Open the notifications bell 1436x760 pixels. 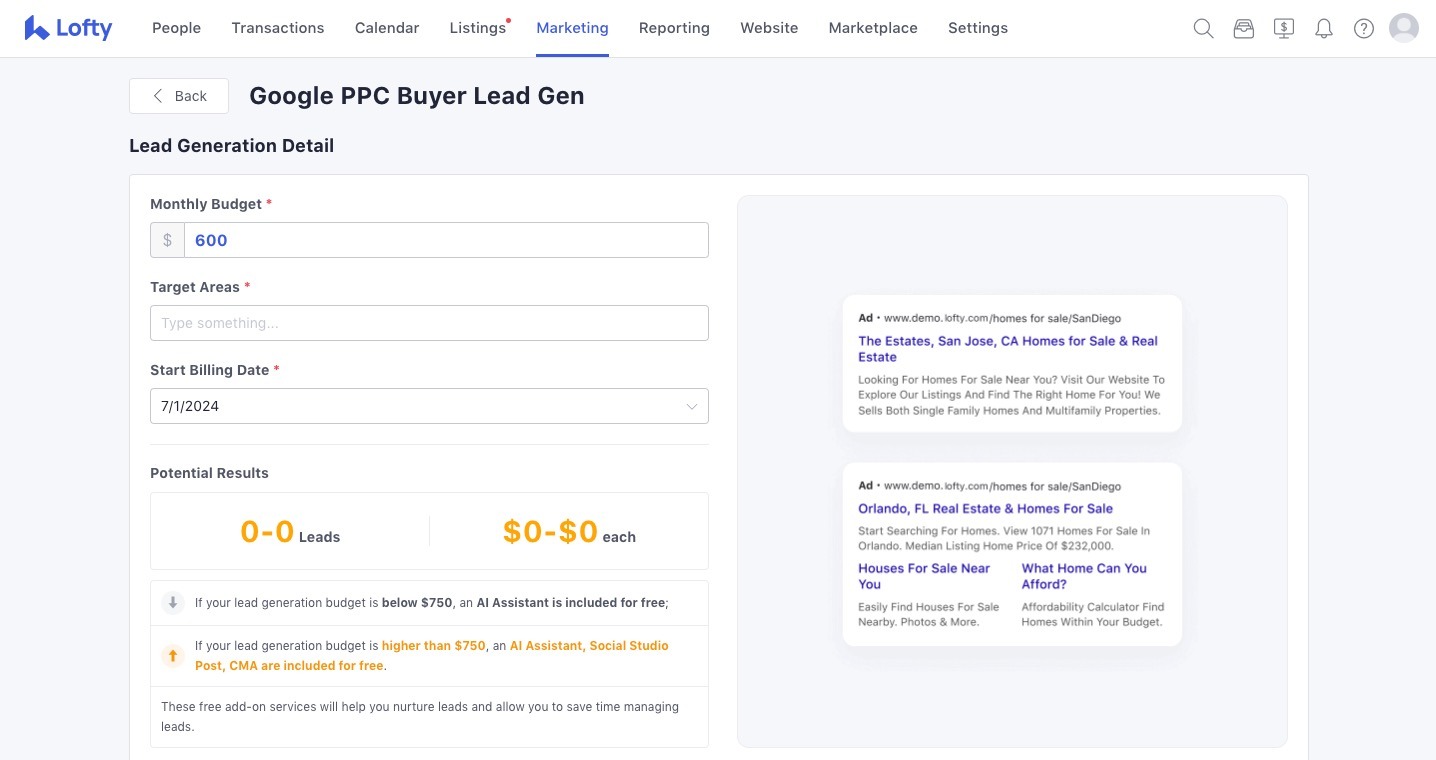pos(1323,28)
